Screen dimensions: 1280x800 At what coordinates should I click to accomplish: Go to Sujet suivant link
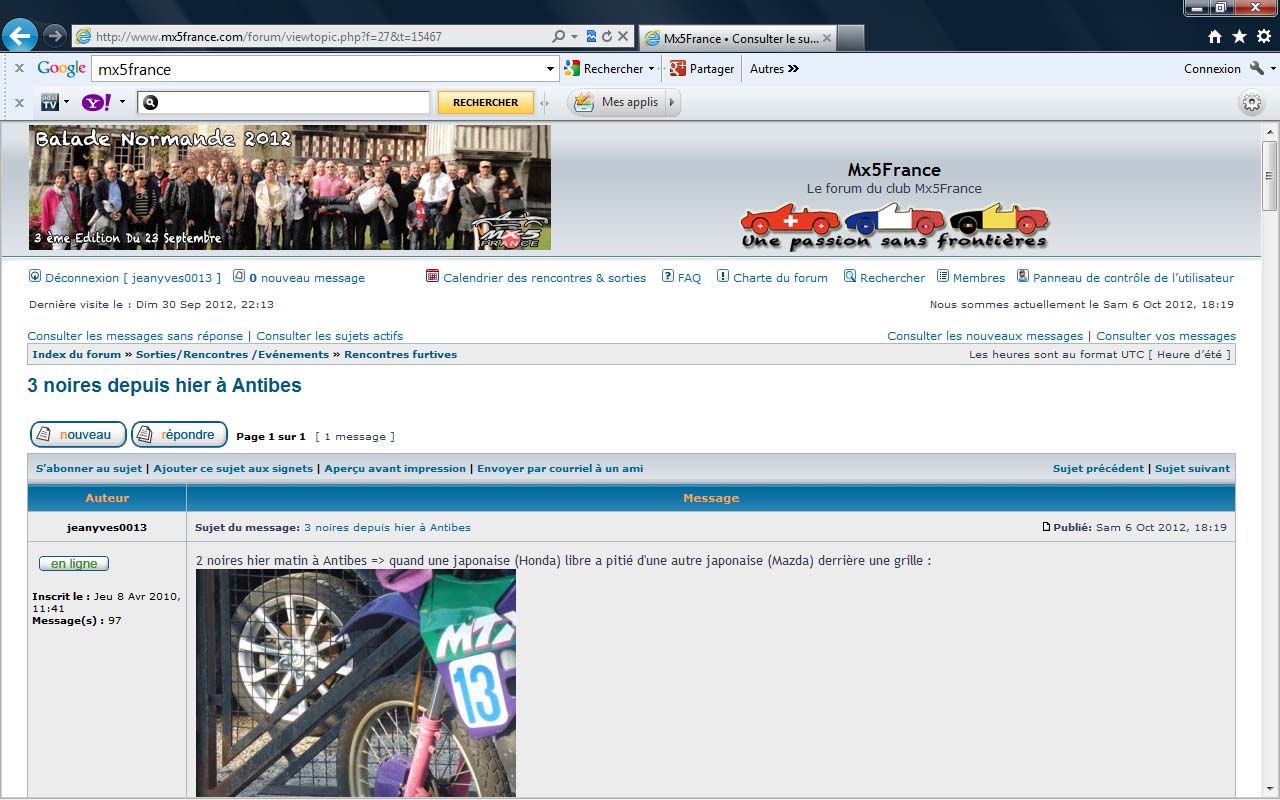click(1192, 468)
